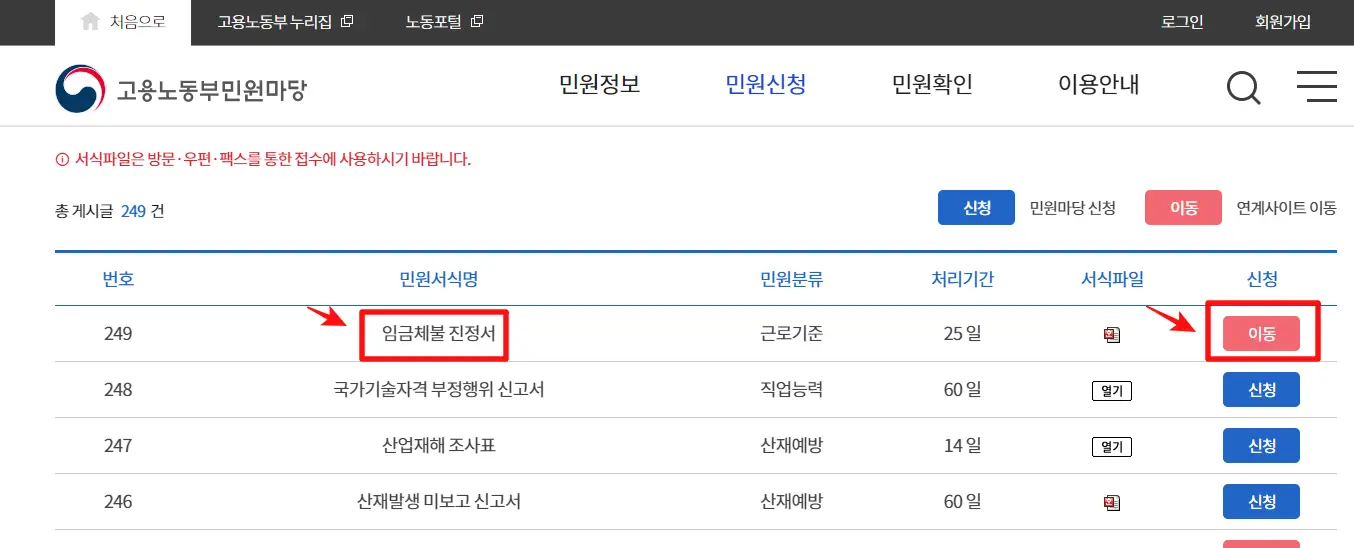Screen dimensions: 1354x548
Task: Click the 번호 column header
Action: tap(118, 279)
